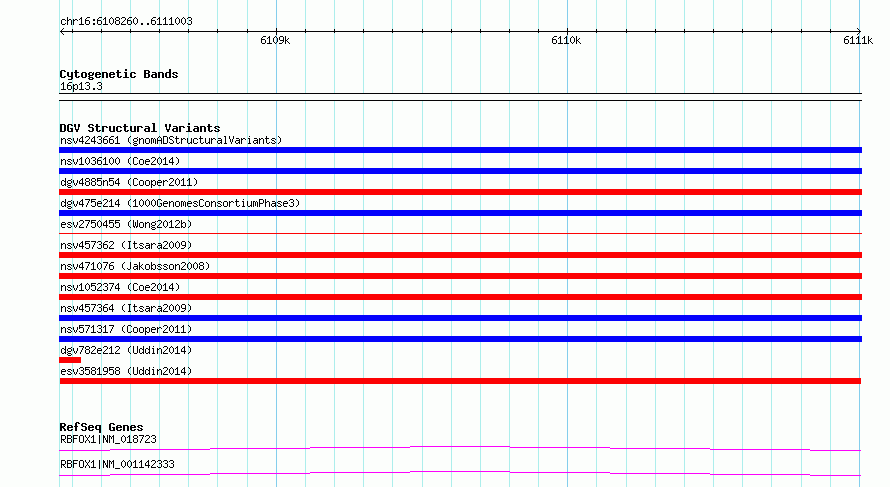This screenshot has height=487, width=890.
Task: Select the blue bar for dgv475e214
Action: click(460, 213)
